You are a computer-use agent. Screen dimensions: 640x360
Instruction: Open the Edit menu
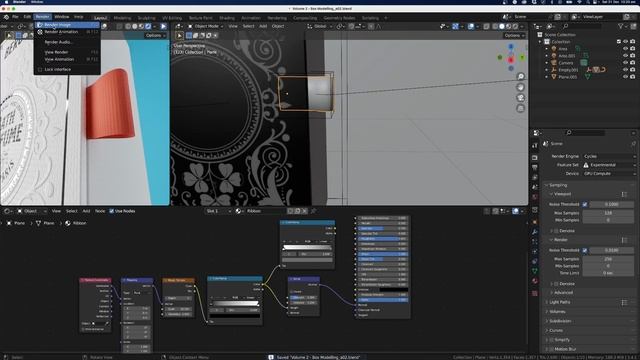click(27, 17)
